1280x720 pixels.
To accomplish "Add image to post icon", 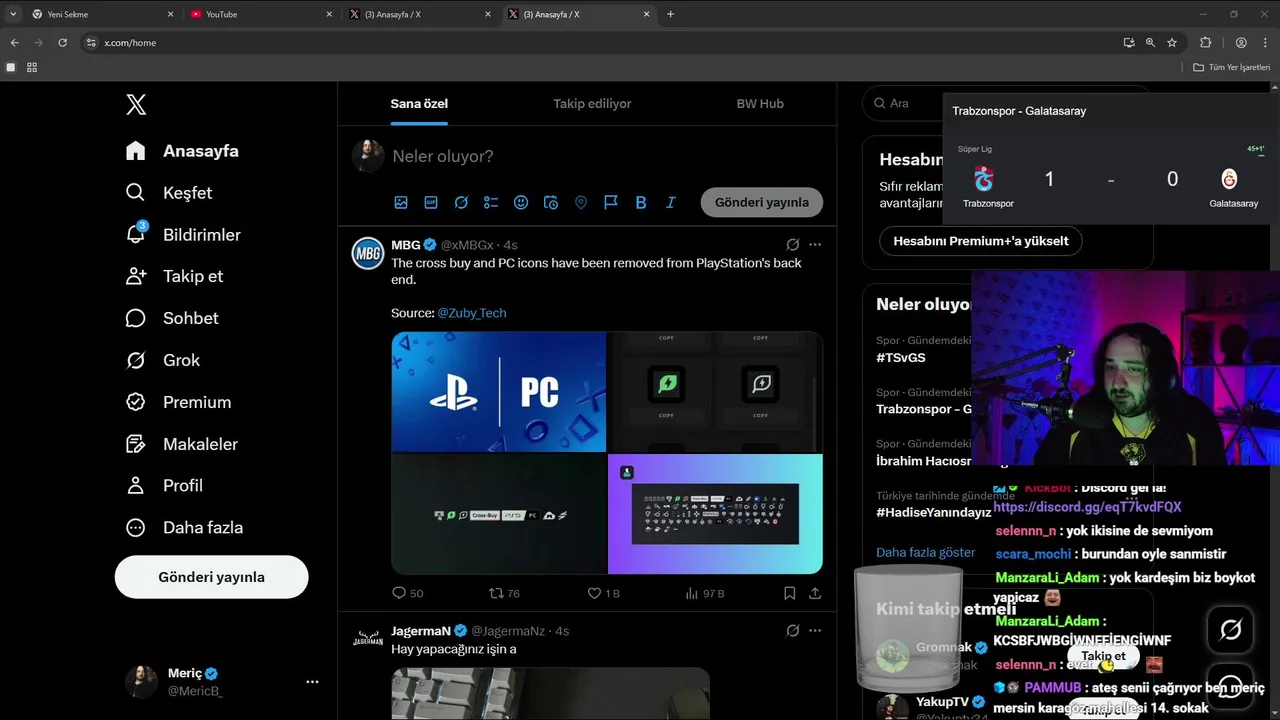I will click(x=401, y=202).
